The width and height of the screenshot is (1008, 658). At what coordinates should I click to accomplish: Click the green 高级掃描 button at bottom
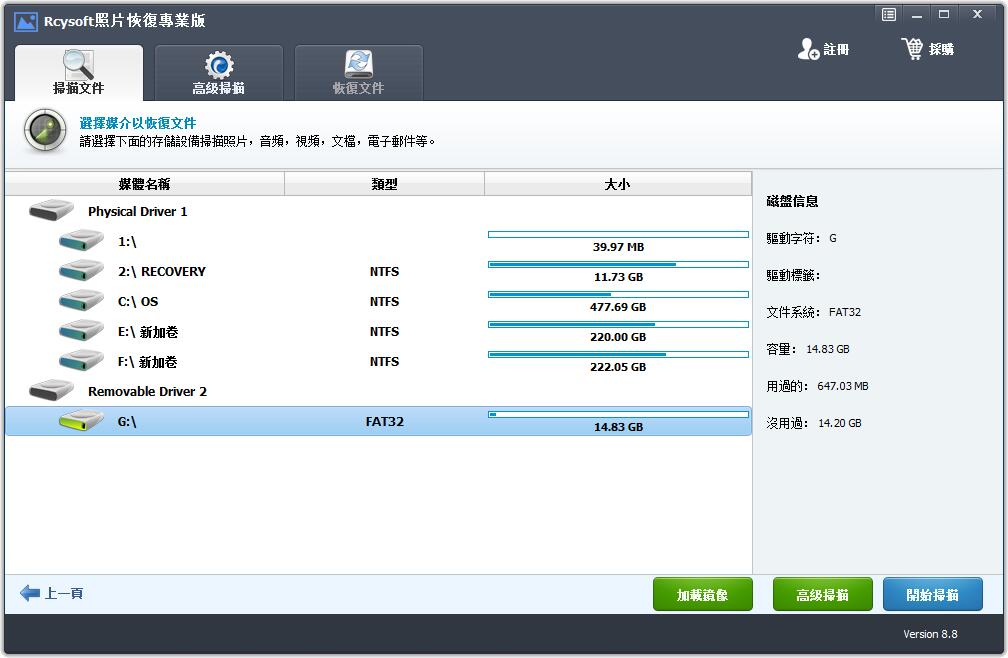[x=822, y=595]
